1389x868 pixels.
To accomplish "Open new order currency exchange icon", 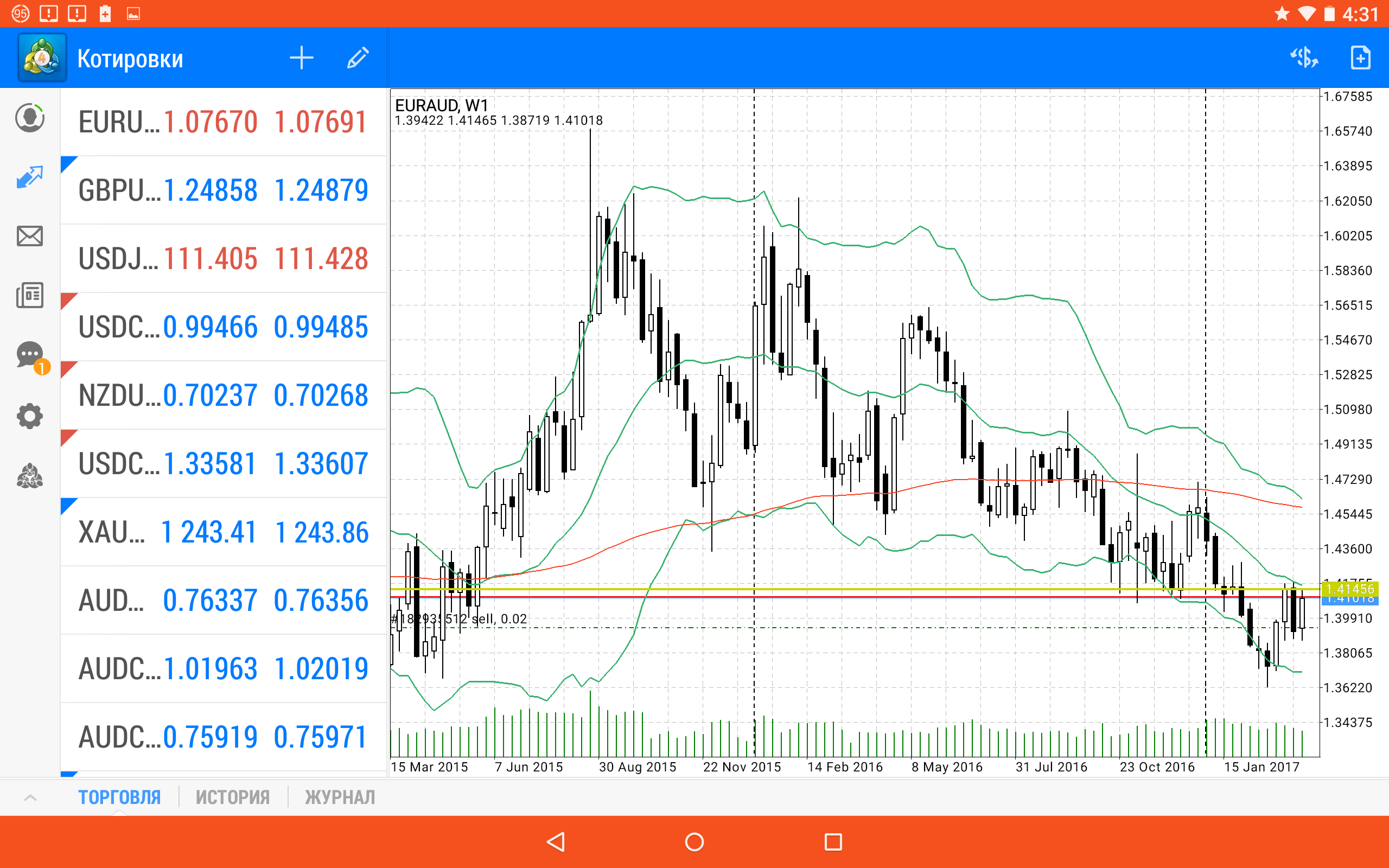I will click(x=1304, y=58).
